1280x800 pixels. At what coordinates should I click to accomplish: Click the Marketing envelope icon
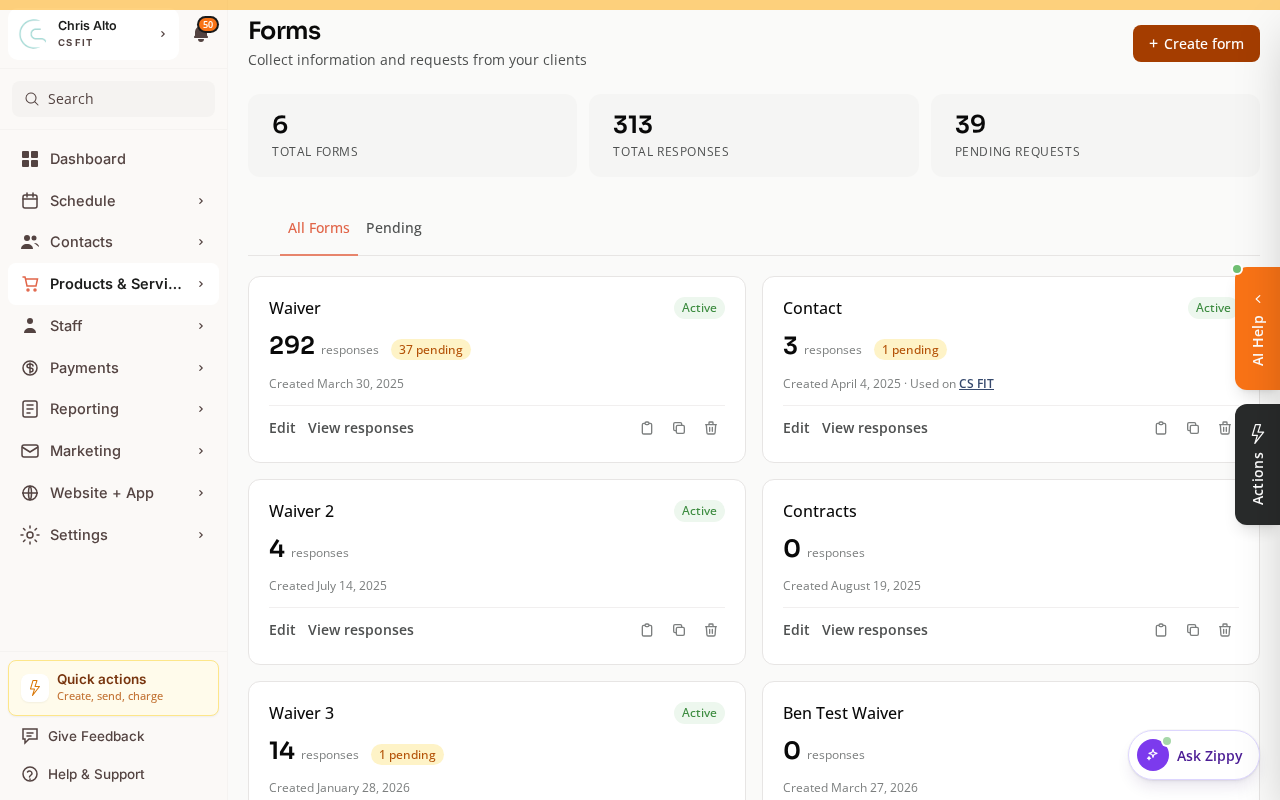point(30,451)
